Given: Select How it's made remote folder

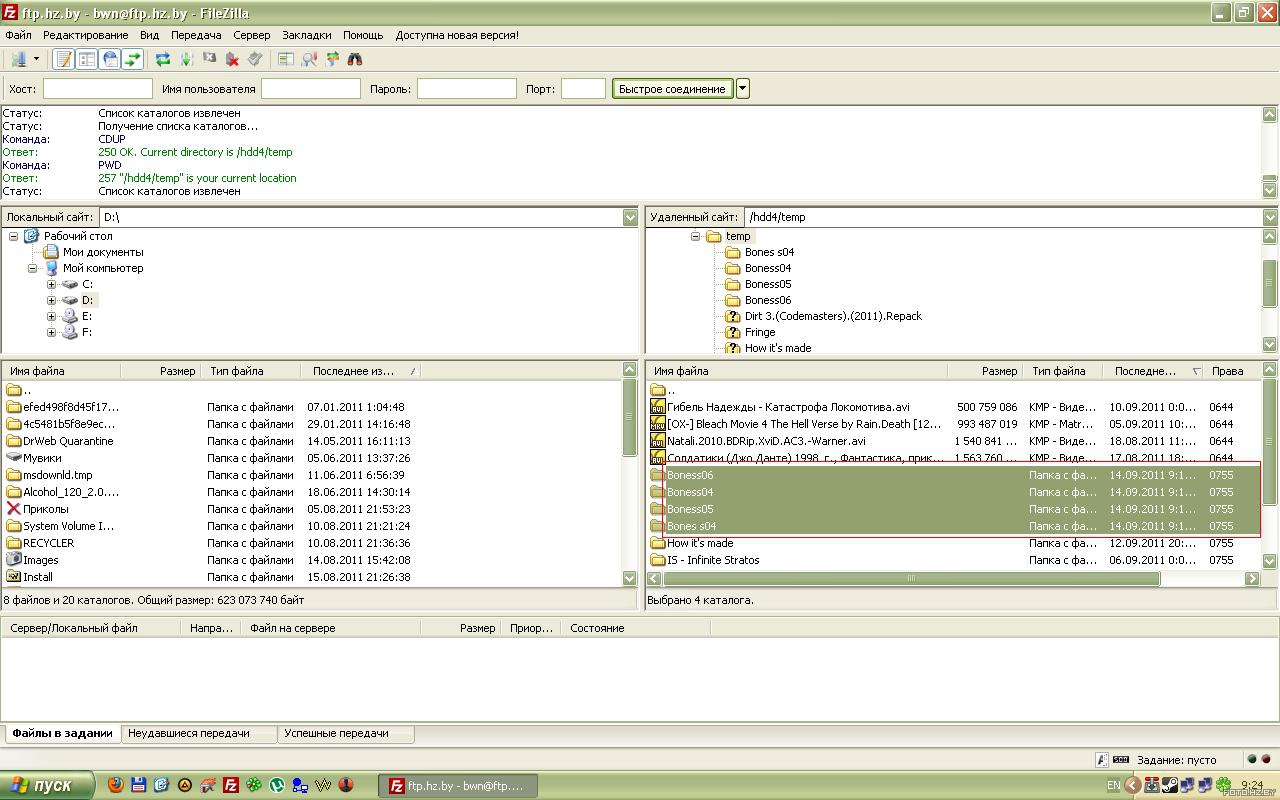Looking at the screenshot, I should click(x=700, y=543).
